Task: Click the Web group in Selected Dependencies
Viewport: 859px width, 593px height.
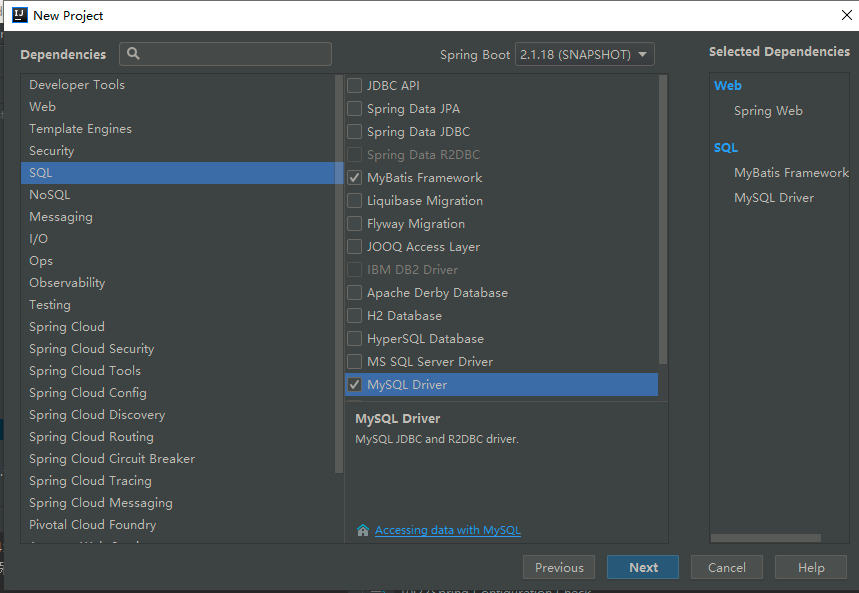Action: pos(728,85)
